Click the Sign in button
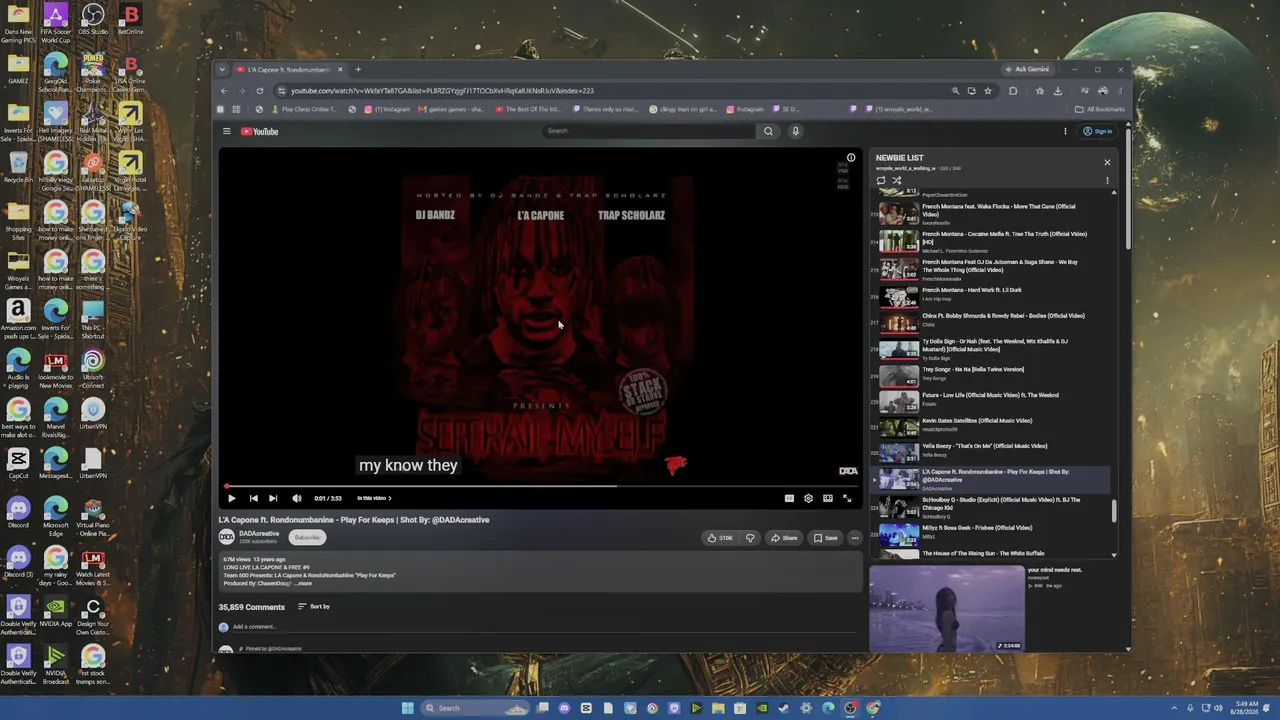The image size is (1280, 720). click(x=1097, y=131)
